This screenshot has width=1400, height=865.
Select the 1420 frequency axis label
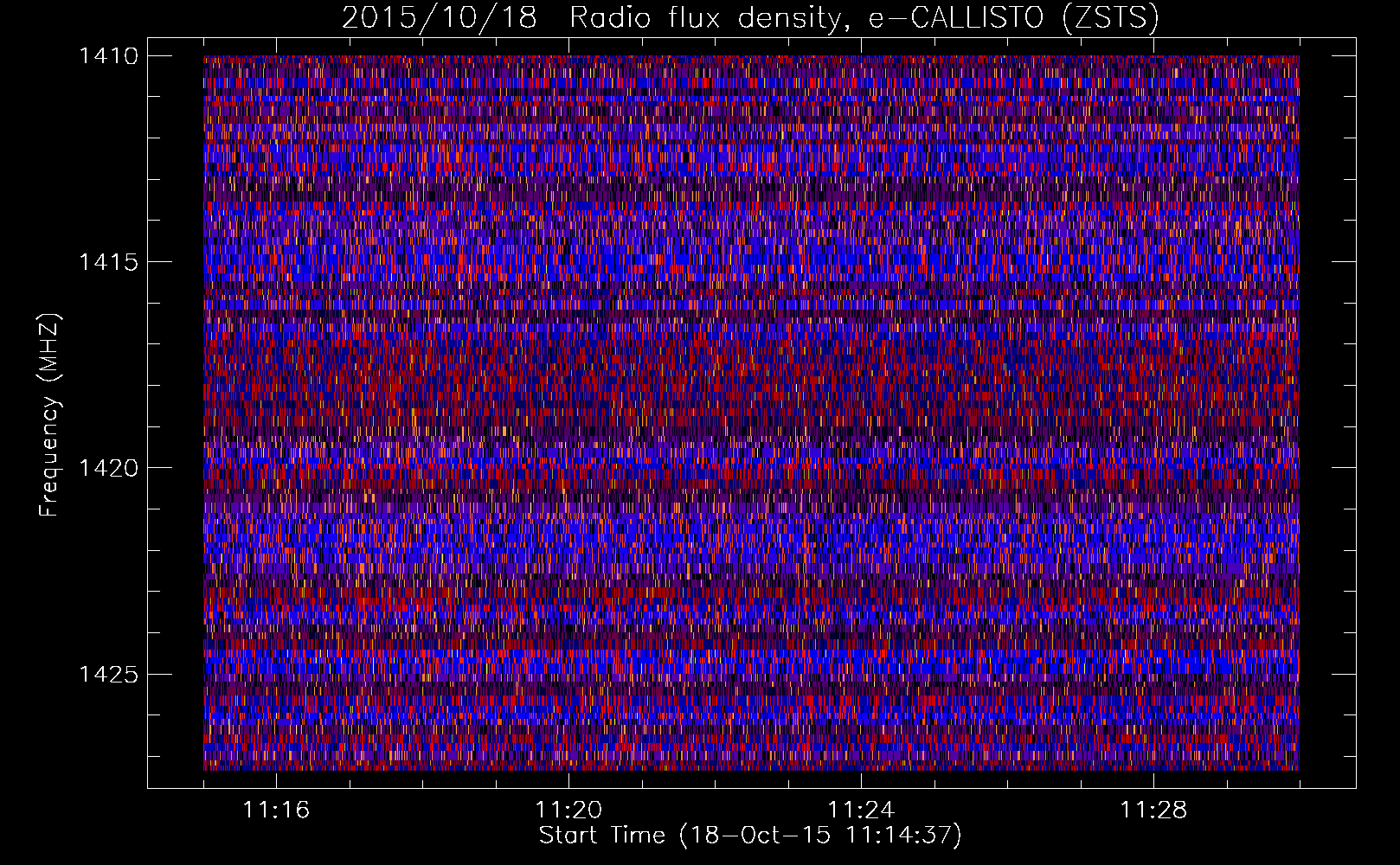coord(108,468)
